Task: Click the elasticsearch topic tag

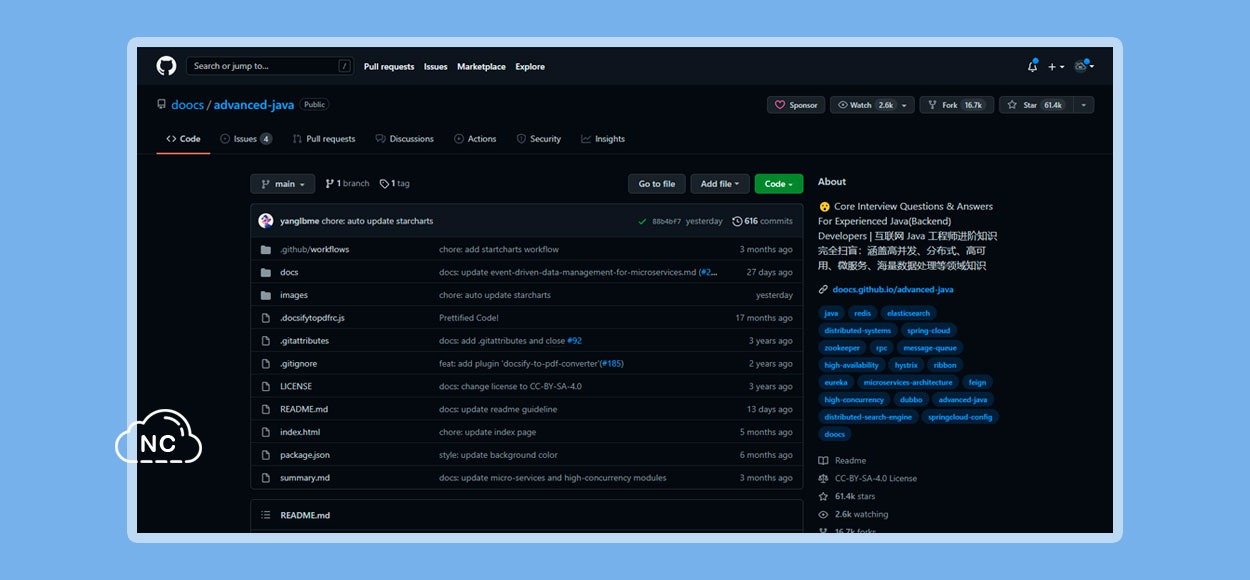Action: pos(908,313)
